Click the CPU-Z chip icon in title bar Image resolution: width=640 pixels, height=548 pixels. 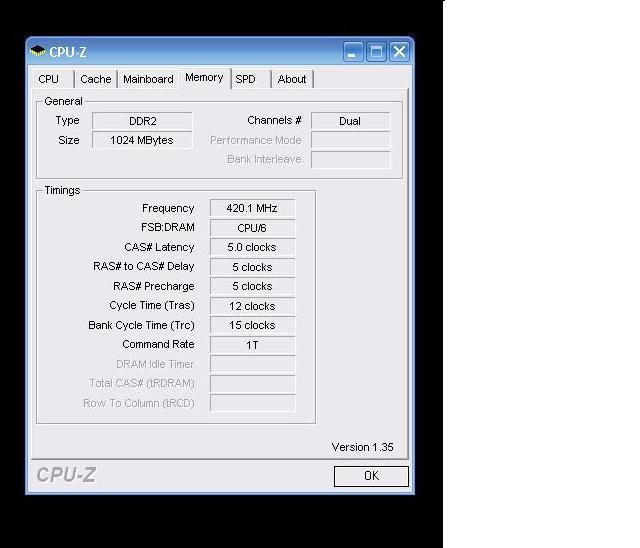pos(38,51)
